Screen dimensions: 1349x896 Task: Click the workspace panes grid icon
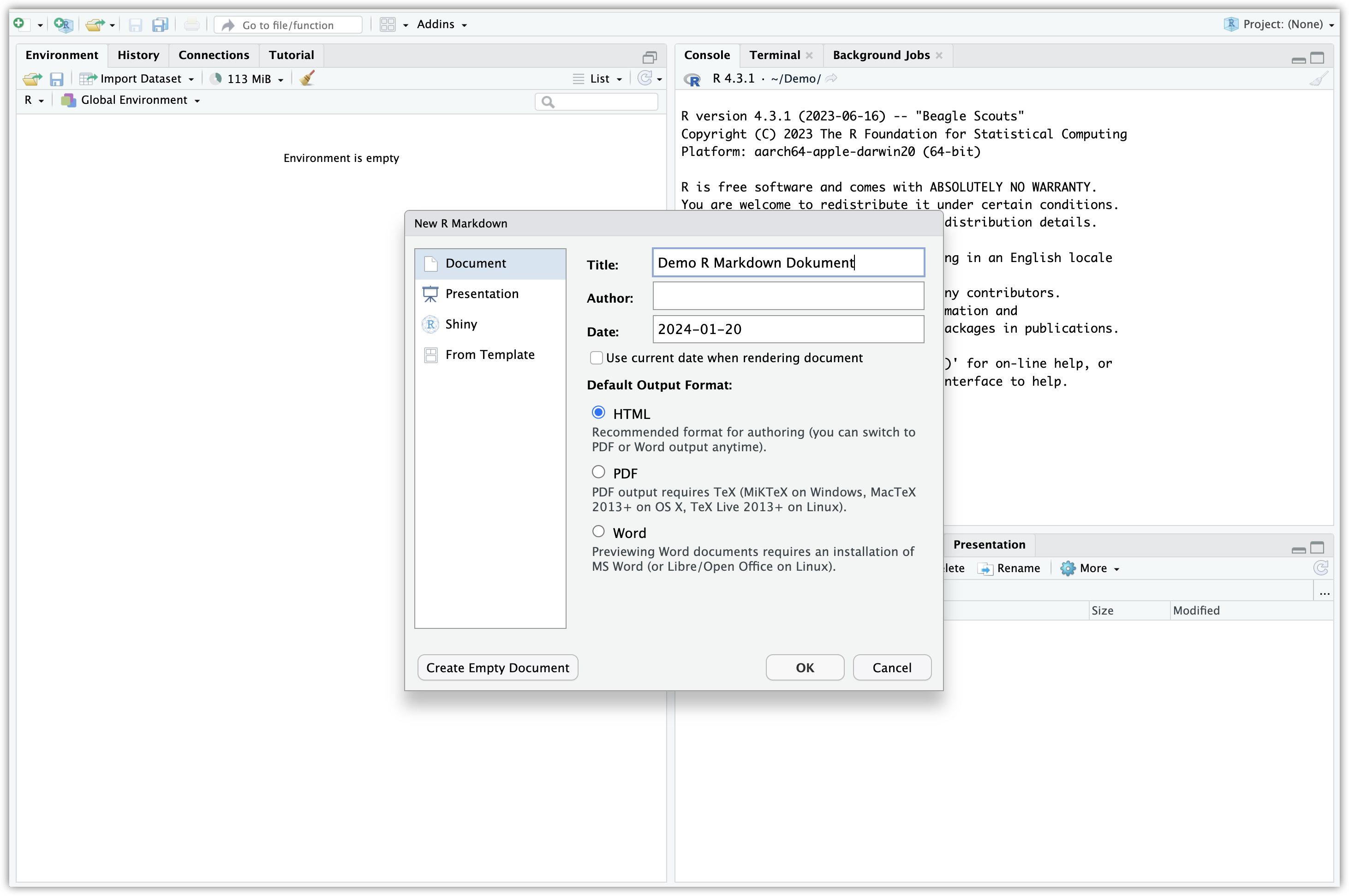pyautogui.click(x=388, y=24)
